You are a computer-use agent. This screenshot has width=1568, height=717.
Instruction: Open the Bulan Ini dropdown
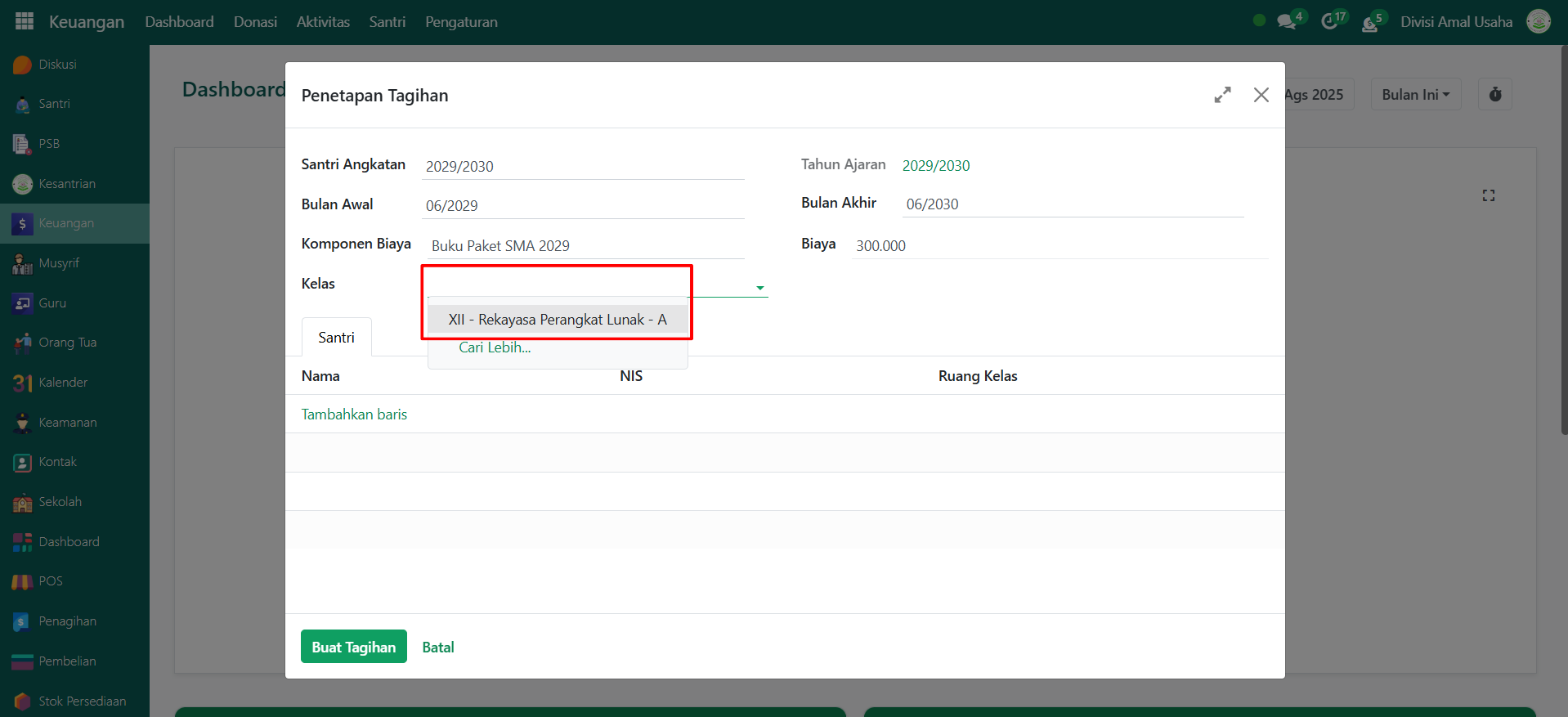coord(1415,95)
